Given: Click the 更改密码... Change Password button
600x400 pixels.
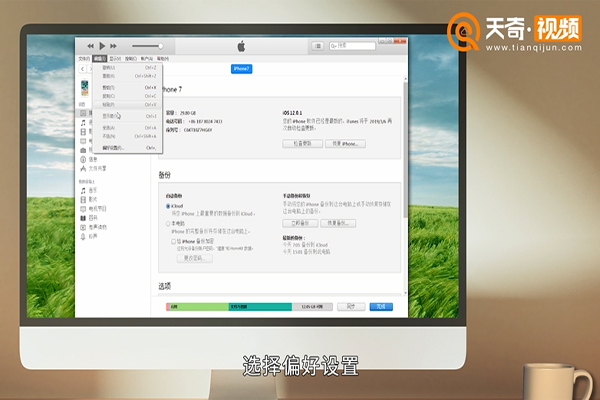Looking at the screenshot, I should (195, 258).
